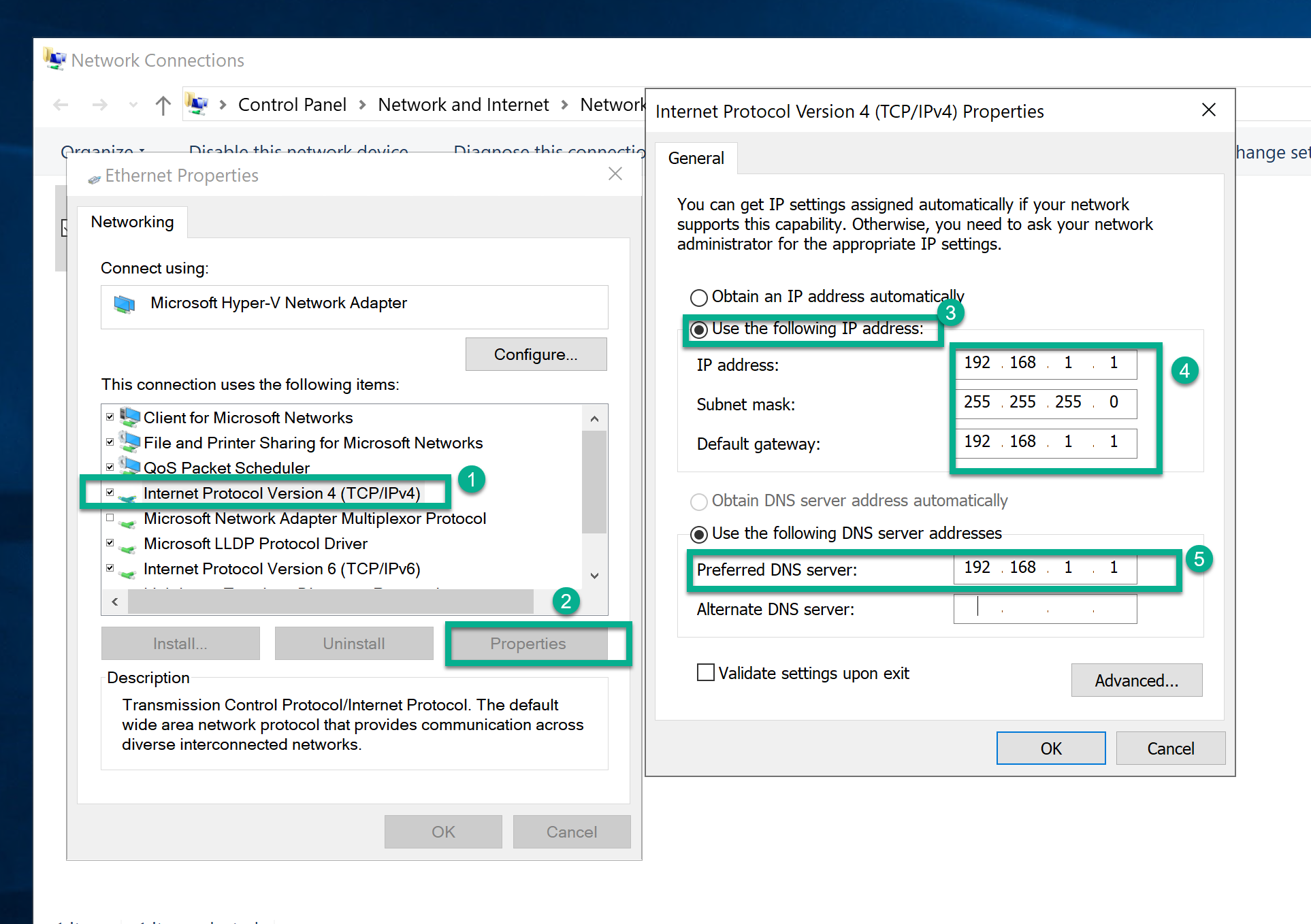Expand the breadcrumb chevron after Control Panel
Viewport: 1311px width, 924px height.
click(362, 104)
